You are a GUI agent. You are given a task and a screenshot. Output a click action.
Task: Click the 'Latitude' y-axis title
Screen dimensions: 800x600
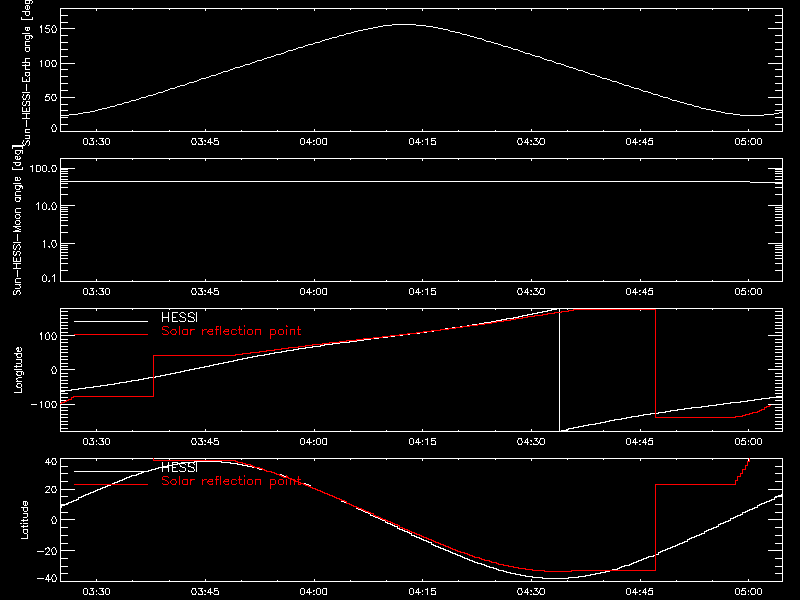[24, 520]
